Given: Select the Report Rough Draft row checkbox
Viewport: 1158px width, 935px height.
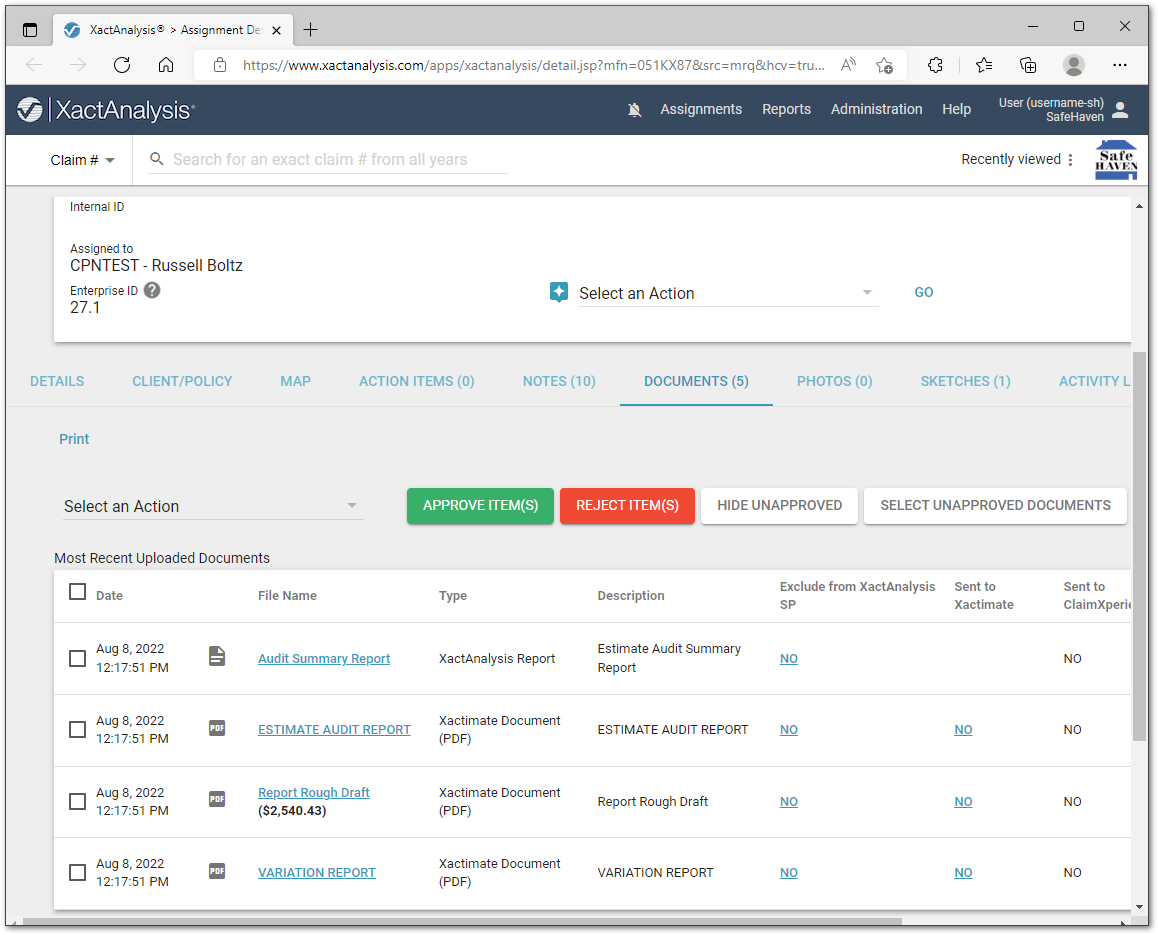Looking at the screenshot, I should coord(77,801).
